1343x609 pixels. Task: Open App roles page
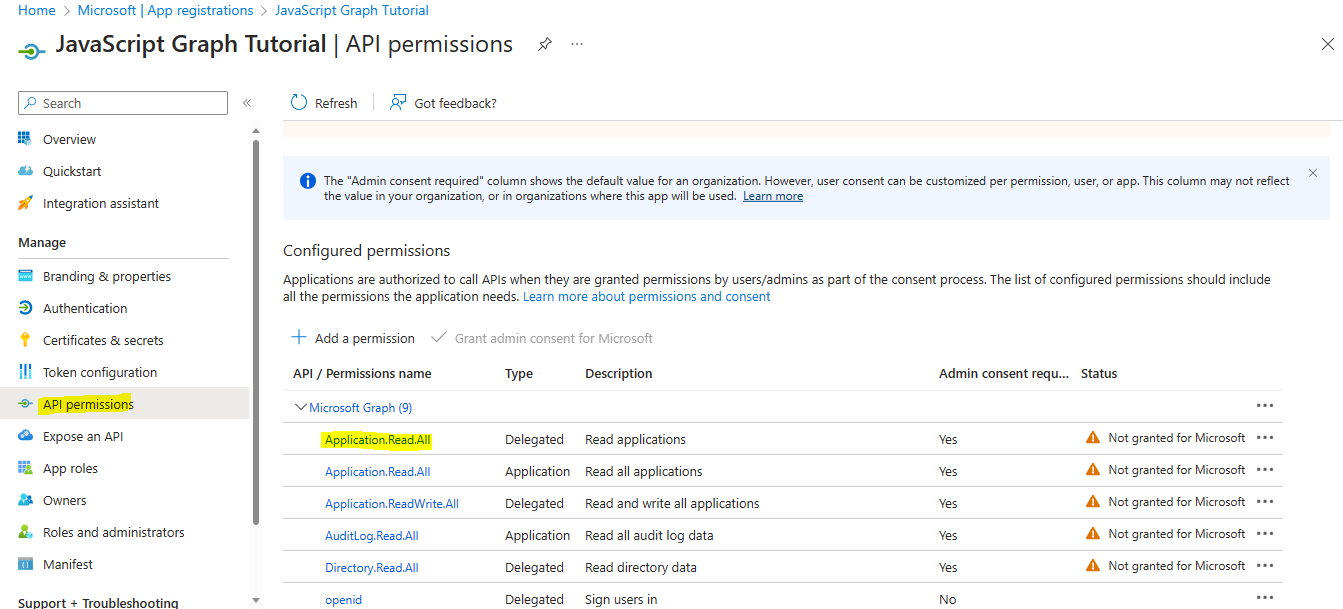70,468
